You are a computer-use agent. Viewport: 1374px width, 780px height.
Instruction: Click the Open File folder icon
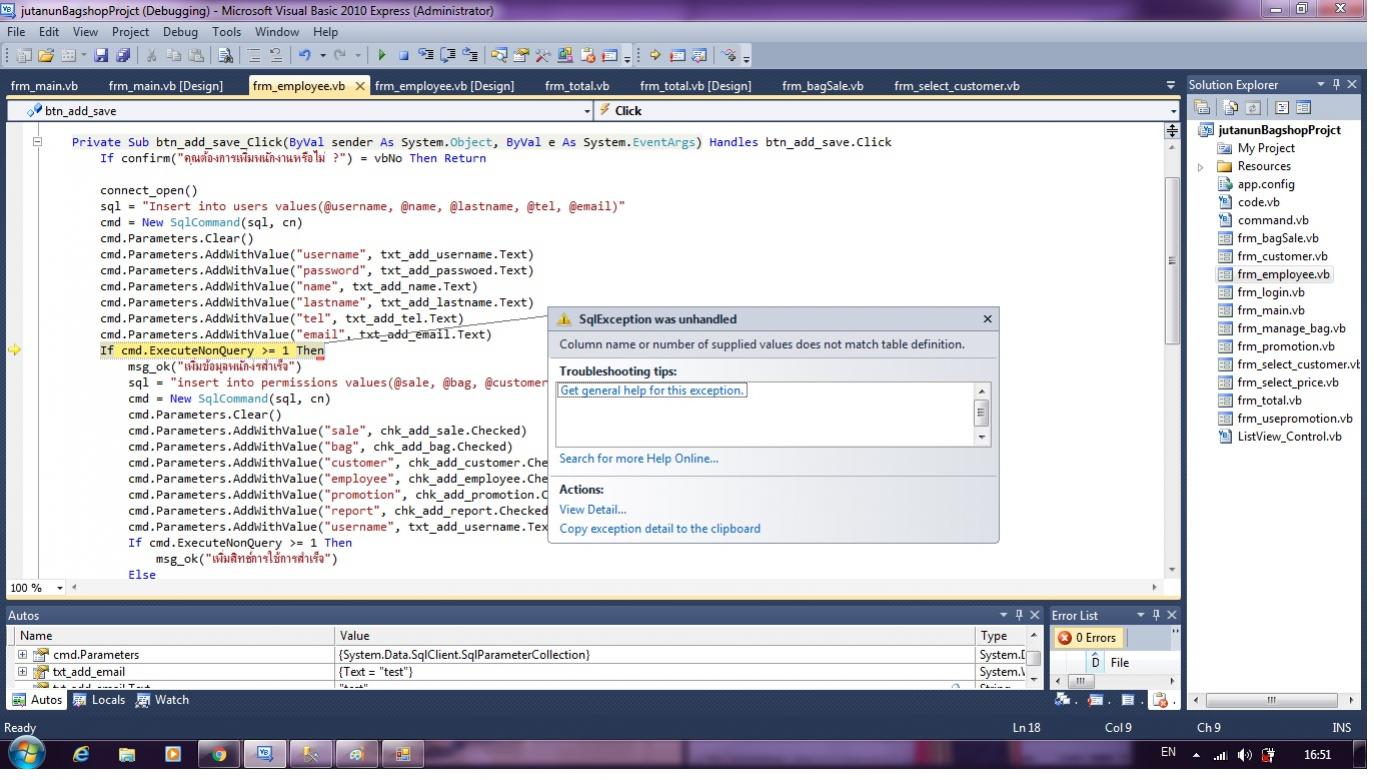tap(46, 56)
